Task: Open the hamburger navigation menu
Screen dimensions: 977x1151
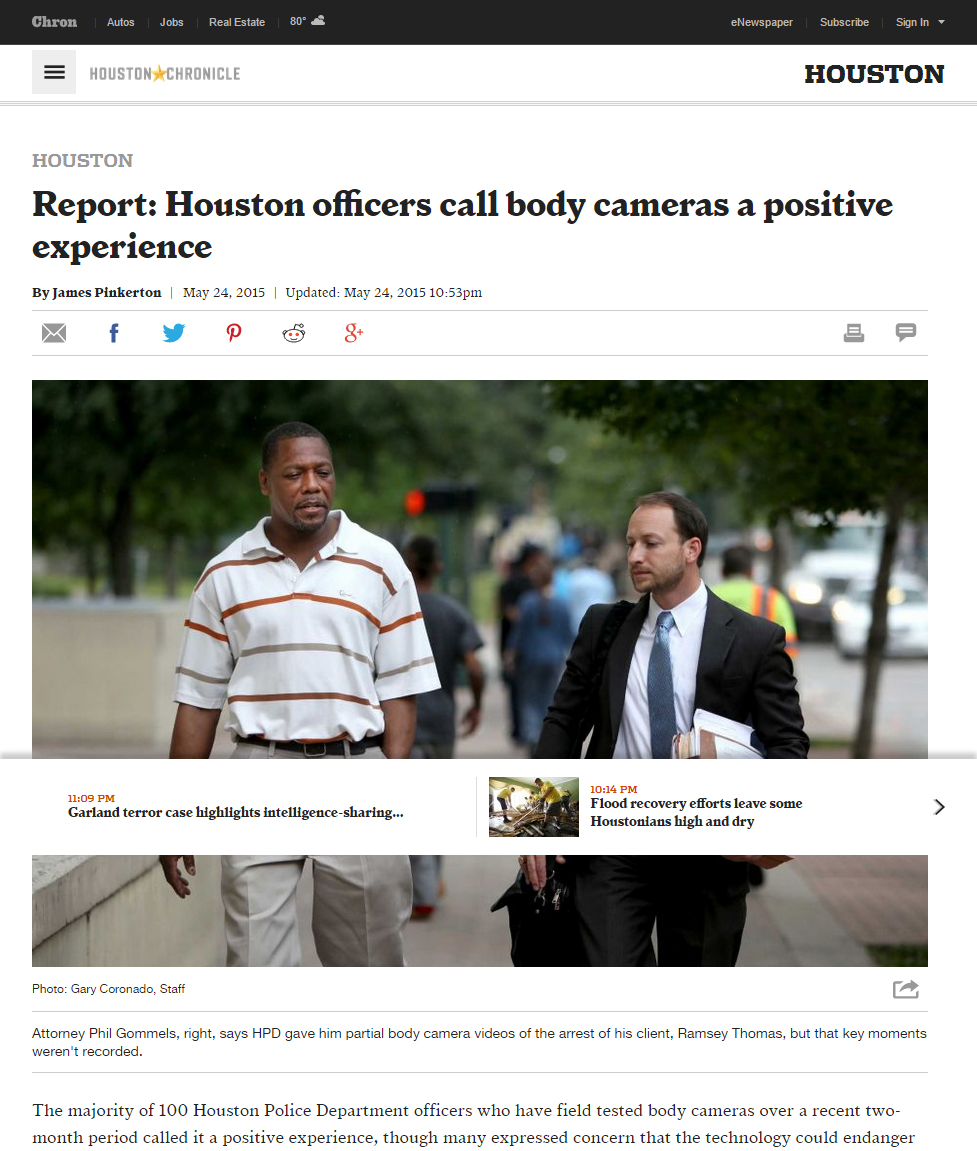Action: 54,72
